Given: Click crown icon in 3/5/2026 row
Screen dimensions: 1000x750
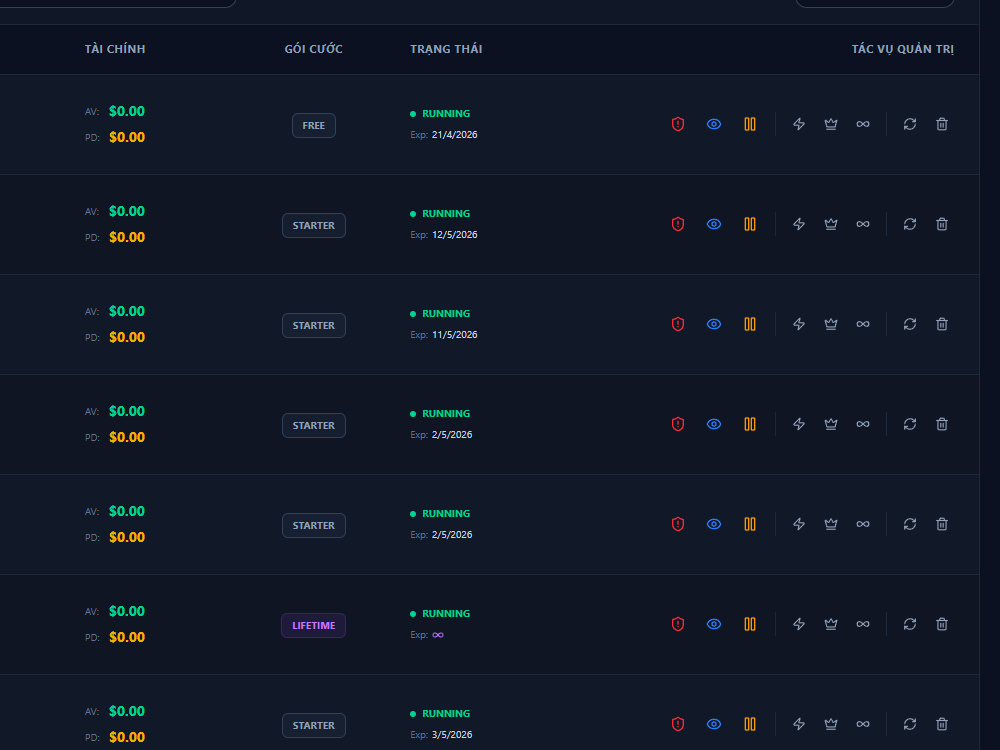Looking at the screenshot, I should [830, 724].
